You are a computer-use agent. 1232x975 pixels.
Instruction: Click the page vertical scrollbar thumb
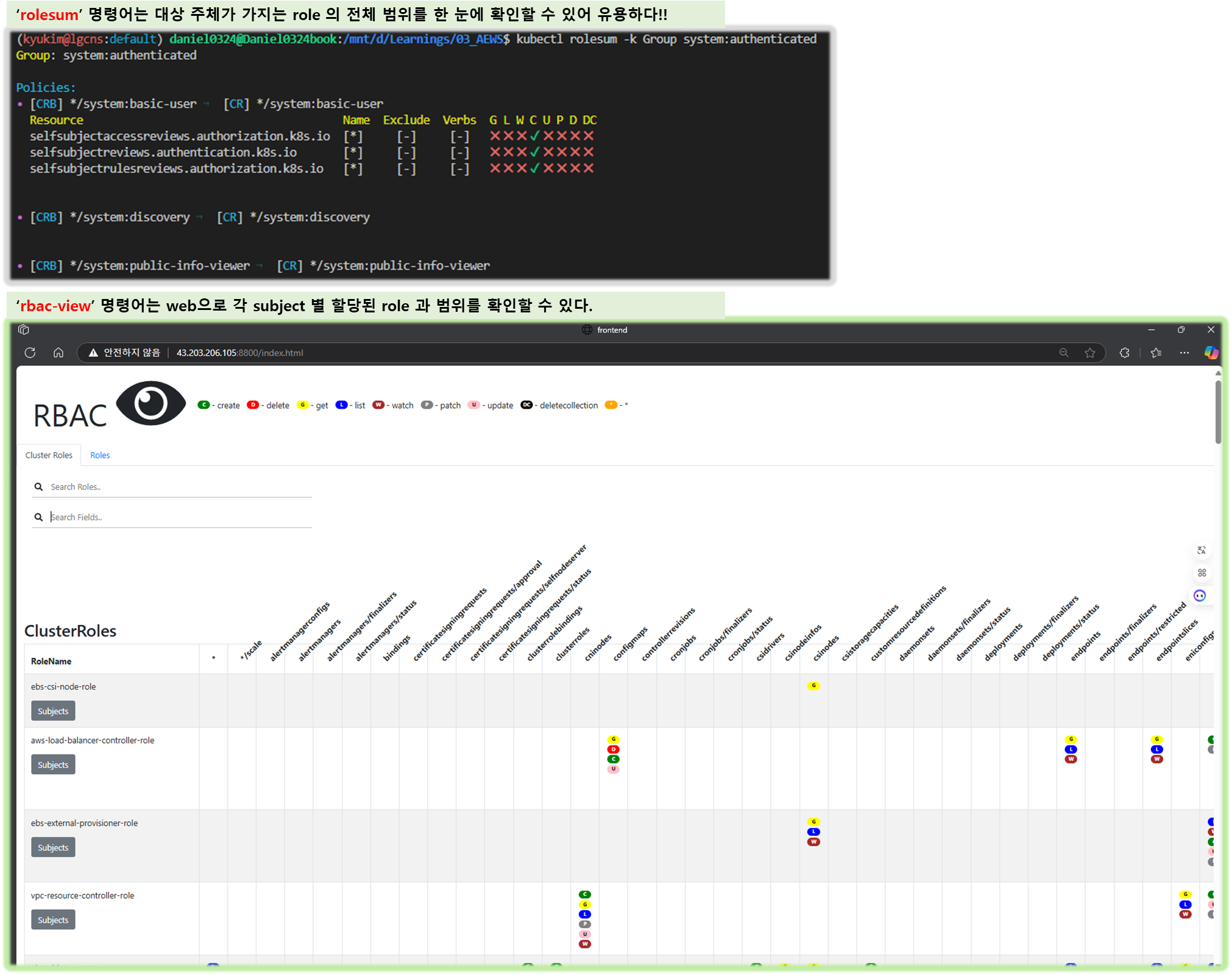[1218, 411]
